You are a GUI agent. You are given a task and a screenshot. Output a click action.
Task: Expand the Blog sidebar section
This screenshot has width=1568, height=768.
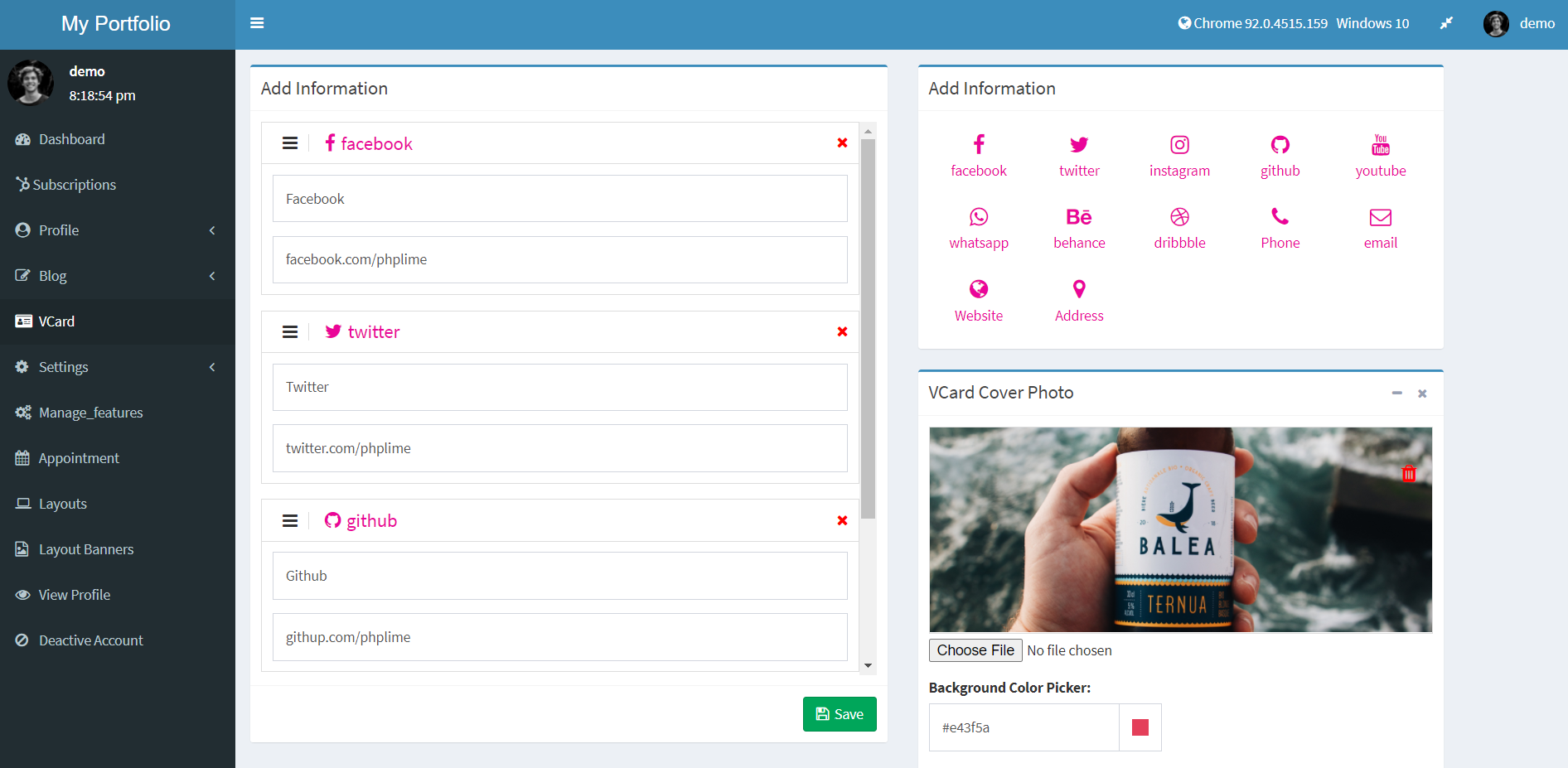click(118, 275)
